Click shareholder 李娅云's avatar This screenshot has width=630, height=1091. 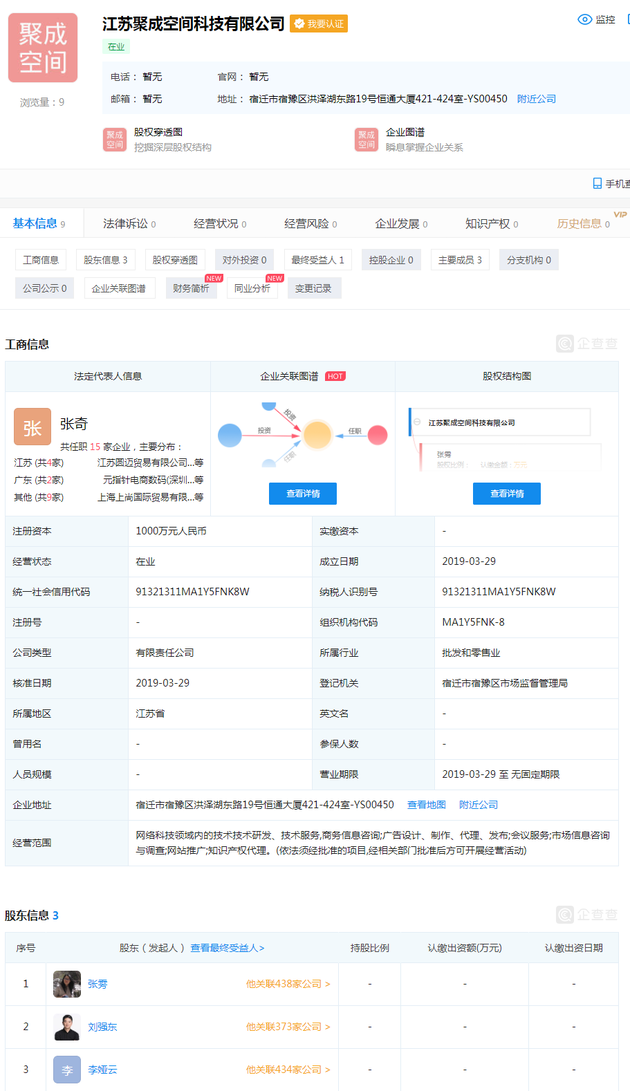[67, 1069]
